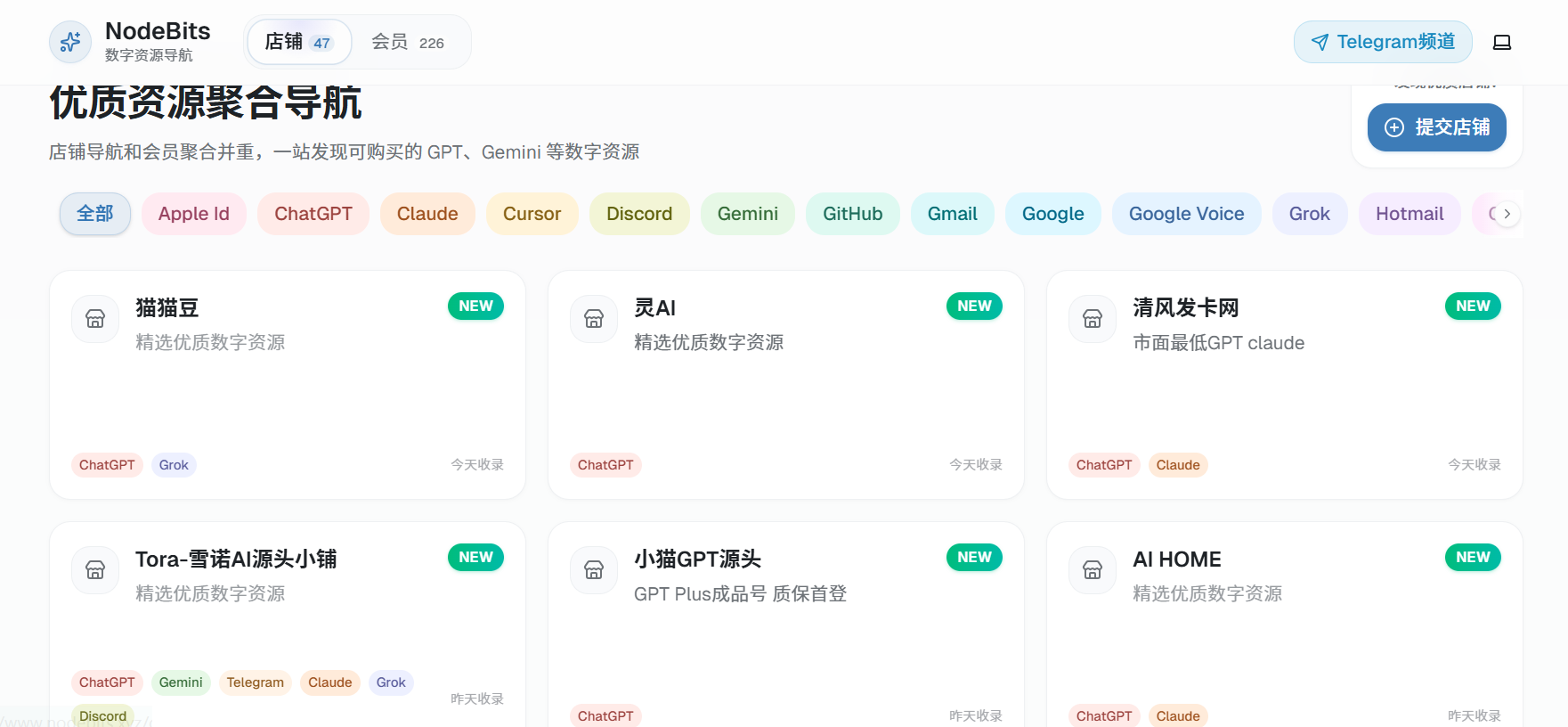Open the Telegram频道 link

click(1382, 42)
